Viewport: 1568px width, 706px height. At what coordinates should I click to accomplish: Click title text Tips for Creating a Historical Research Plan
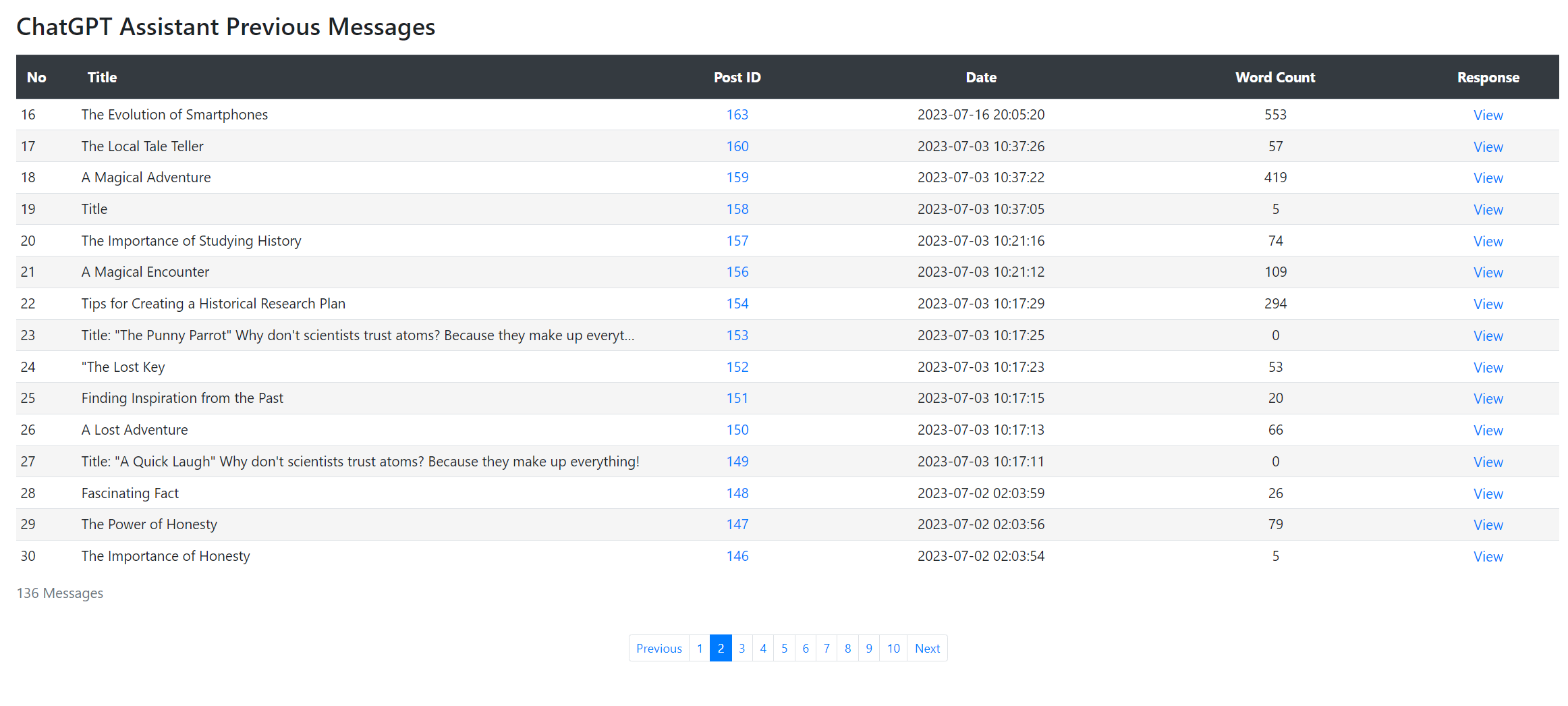[213, 304]
